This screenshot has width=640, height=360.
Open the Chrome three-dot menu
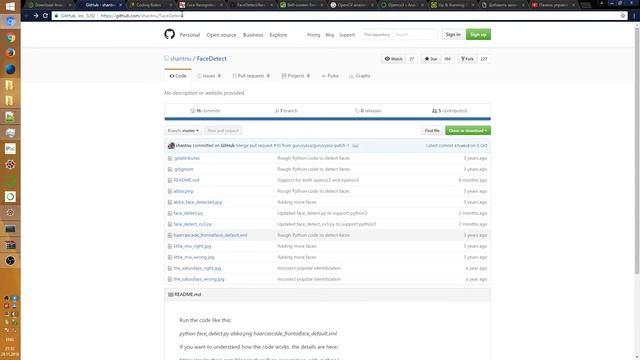[634, 16]
